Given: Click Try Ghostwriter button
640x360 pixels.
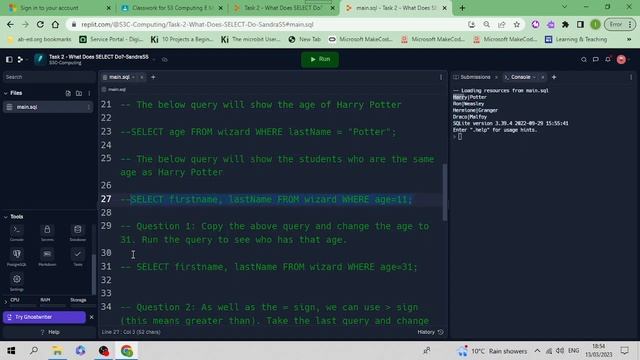Looking at the screenshot, I should tap(44, 317).
